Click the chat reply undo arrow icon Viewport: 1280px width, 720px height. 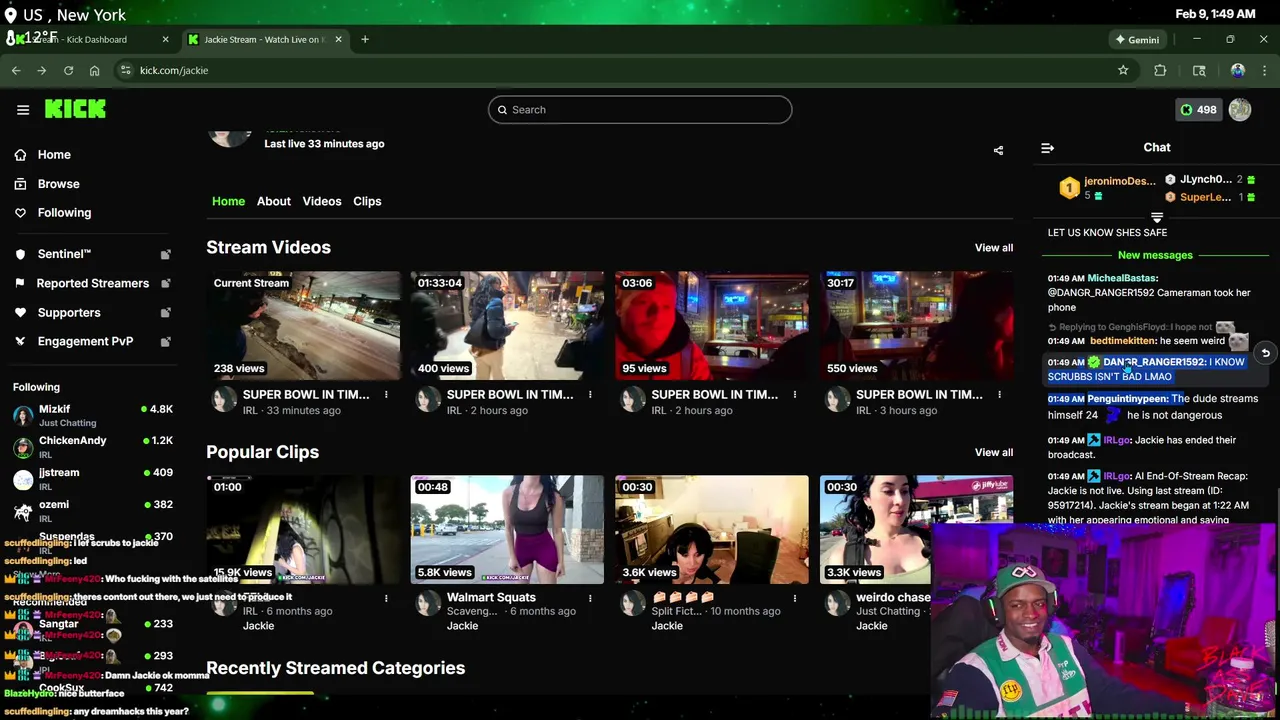click(1265, 353)
